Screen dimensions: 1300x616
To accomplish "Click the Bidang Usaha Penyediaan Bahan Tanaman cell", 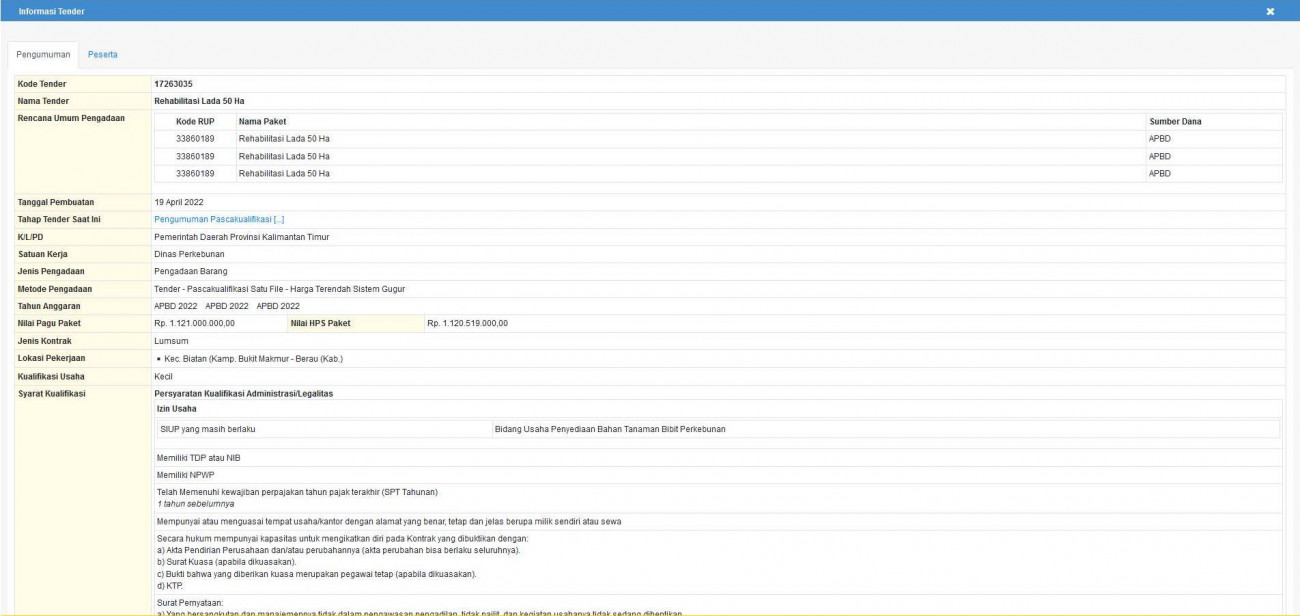I will coord(611,429).
